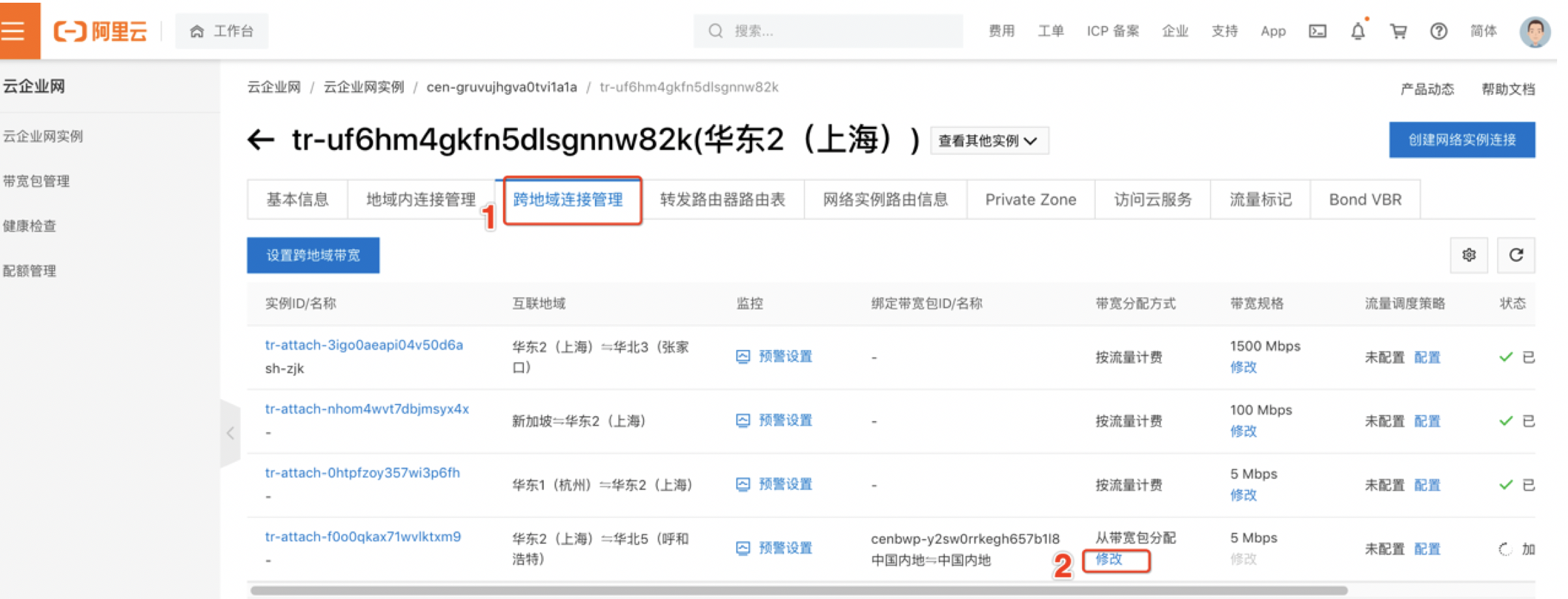Open notifications bell
This screenshot has height=599, width=1568.
point(1358,31)
